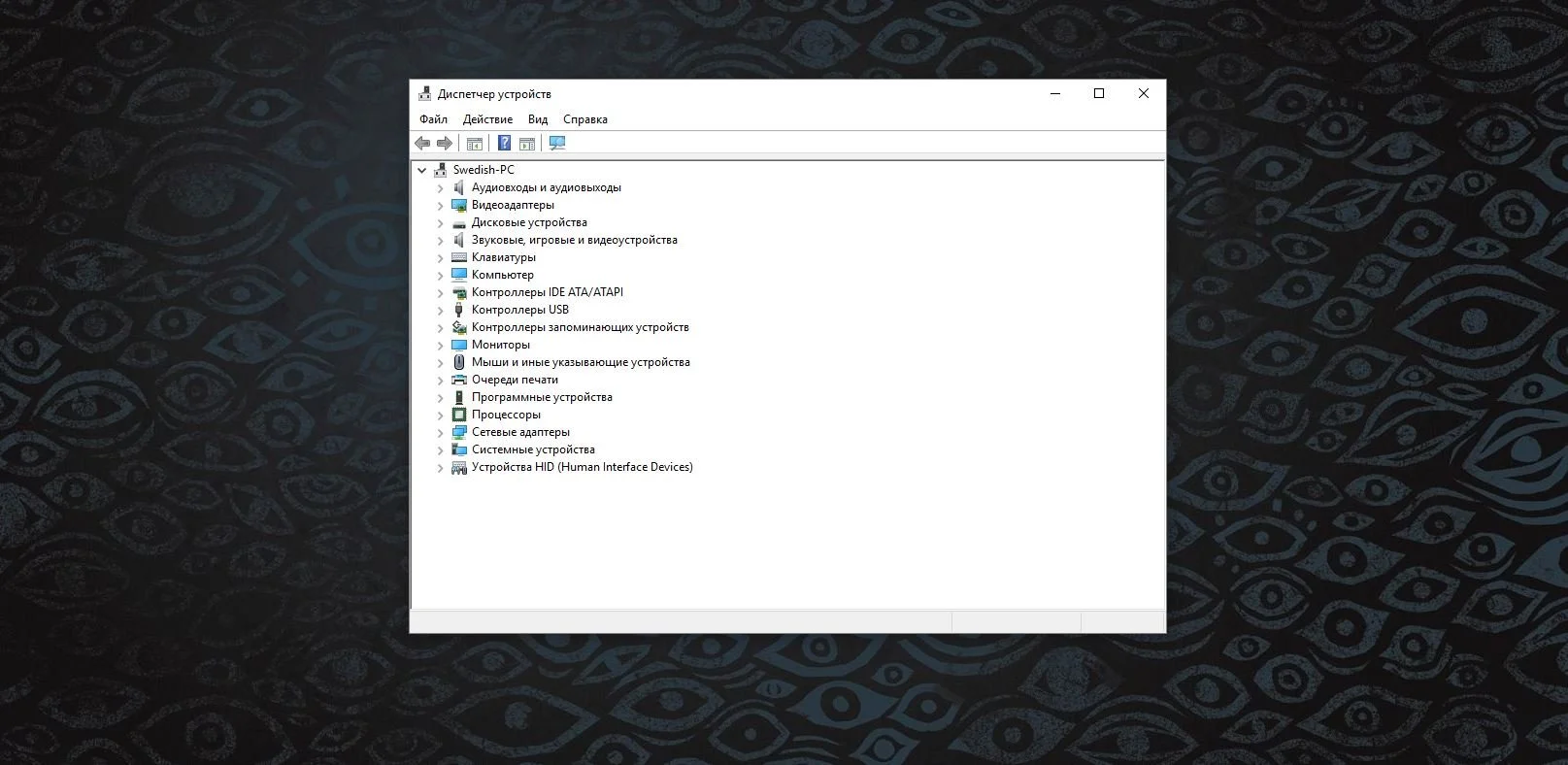Open the blue question mark Help toolbar icon
The height and width of the screenshot is (765, 1568).
(505, 144)
